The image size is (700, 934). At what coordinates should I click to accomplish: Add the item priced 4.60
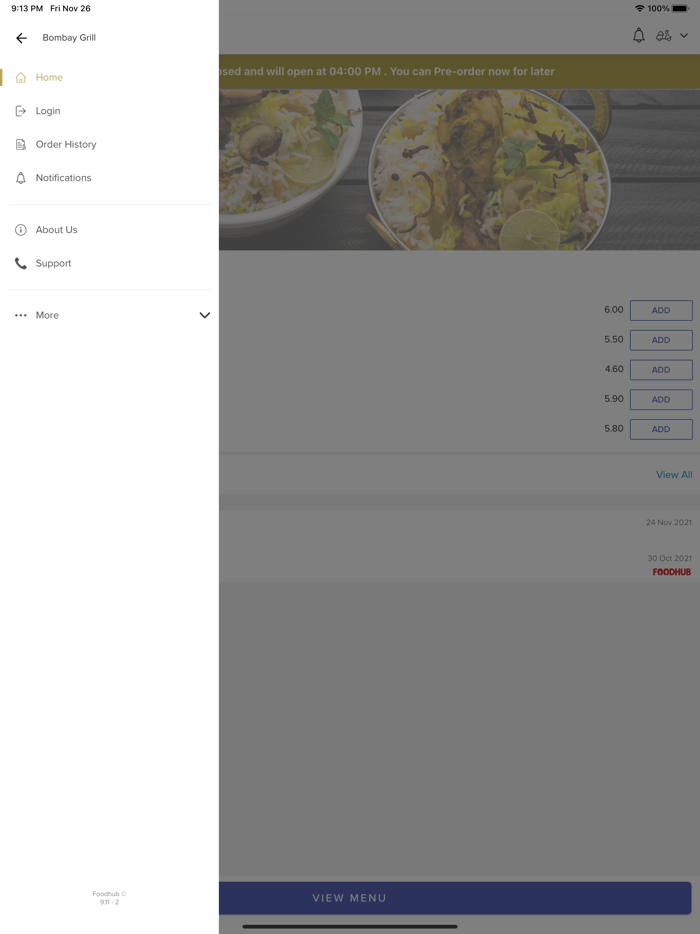(x=661, y=370)
